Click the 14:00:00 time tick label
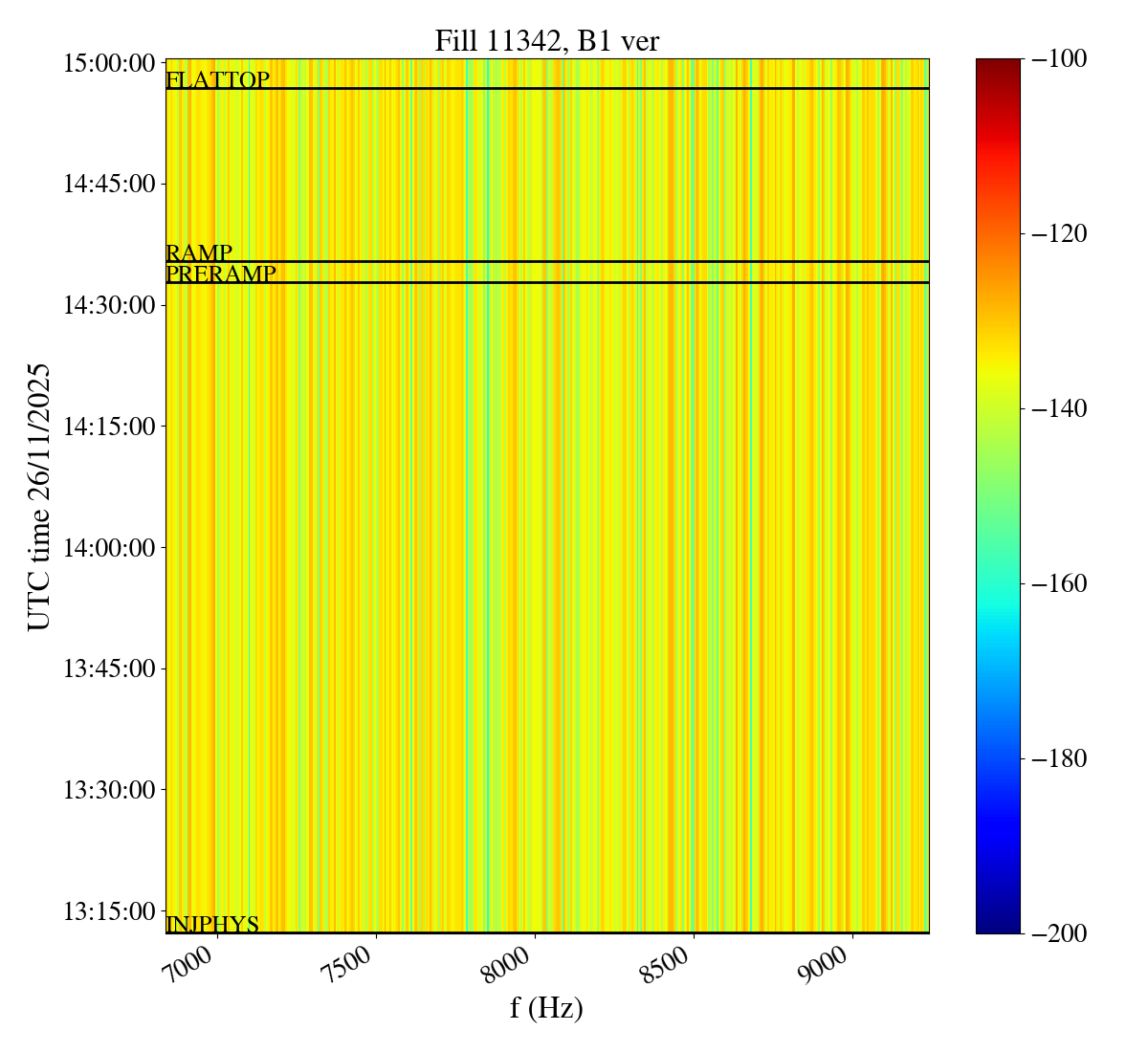 [x=109, y=548]
